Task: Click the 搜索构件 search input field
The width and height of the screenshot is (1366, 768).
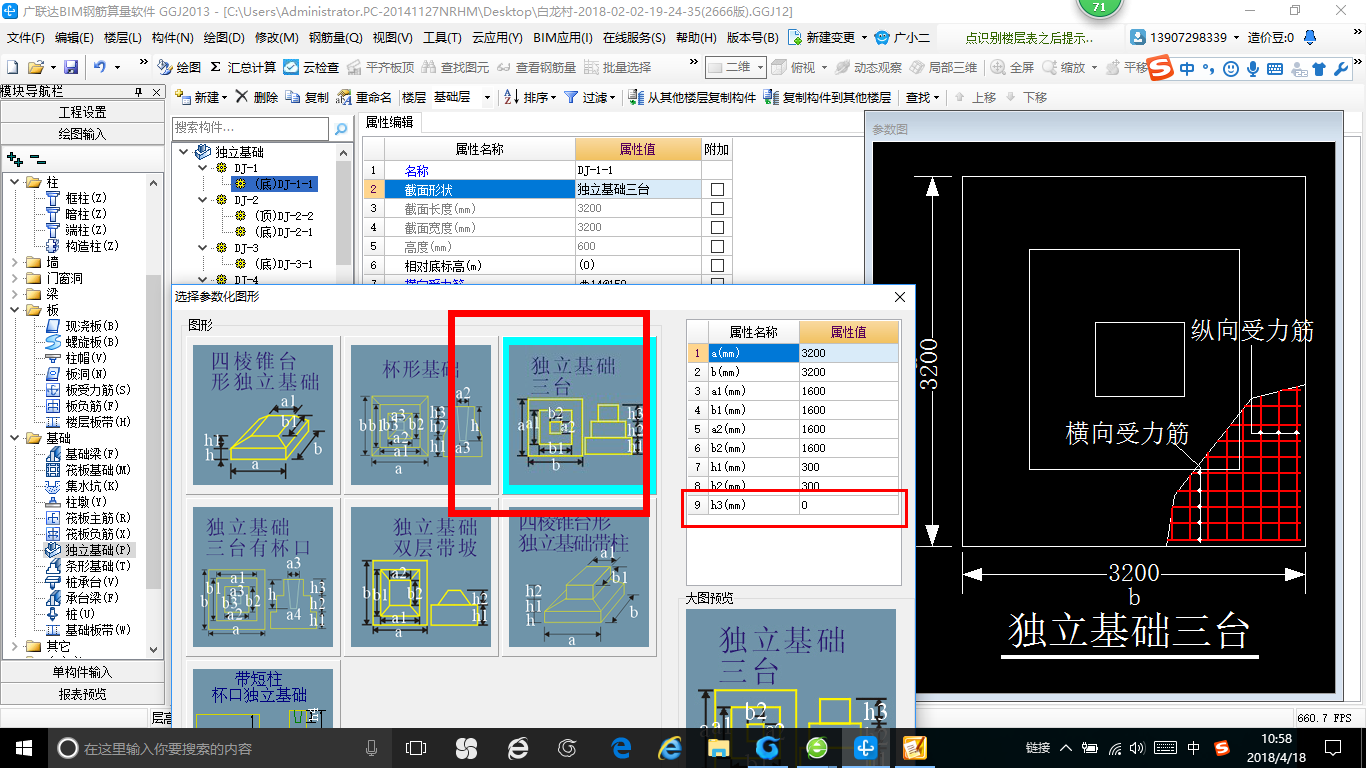Action: tap(250, 128)
